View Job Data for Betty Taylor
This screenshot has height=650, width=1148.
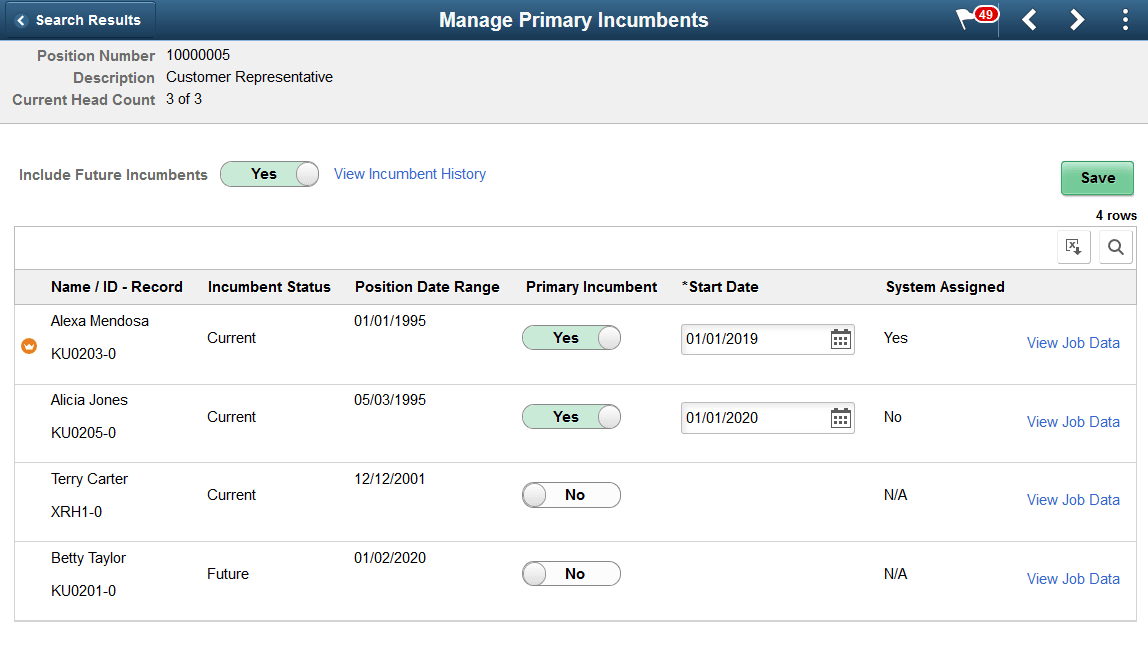[1073, 578]
